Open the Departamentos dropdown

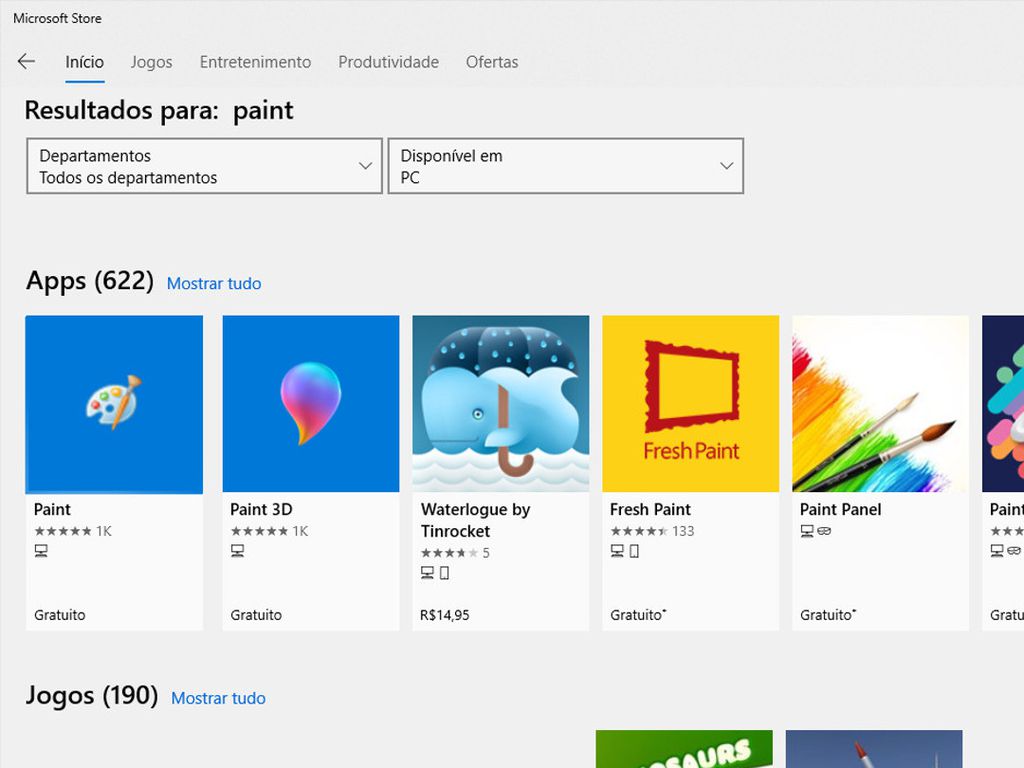point(204,166)
